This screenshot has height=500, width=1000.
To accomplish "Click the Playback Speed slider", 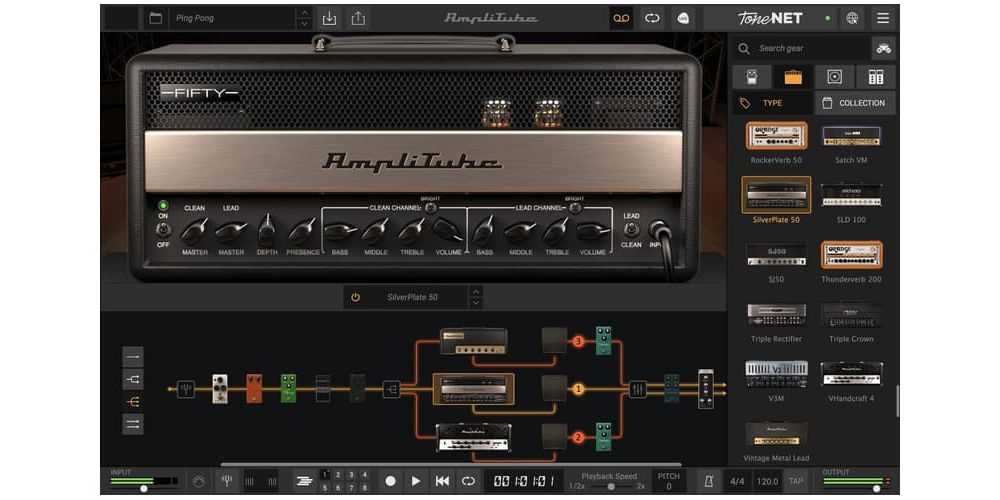I will [x=609, y=487].
